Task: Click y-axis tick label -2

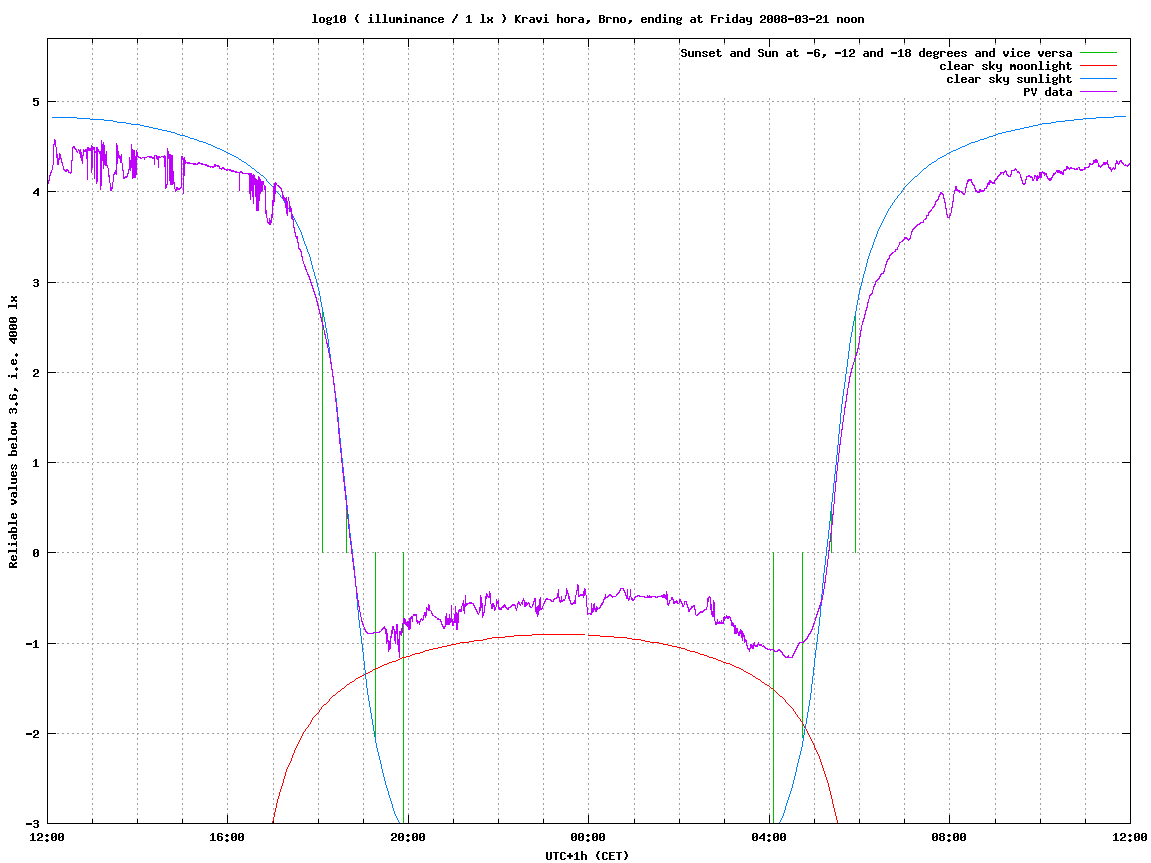Action: (x=33, y=734)
